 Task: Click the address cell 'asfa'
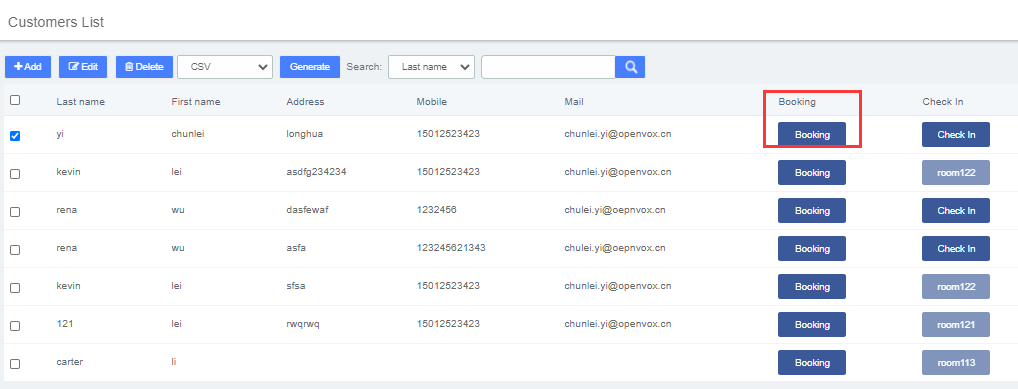[296, 248]
